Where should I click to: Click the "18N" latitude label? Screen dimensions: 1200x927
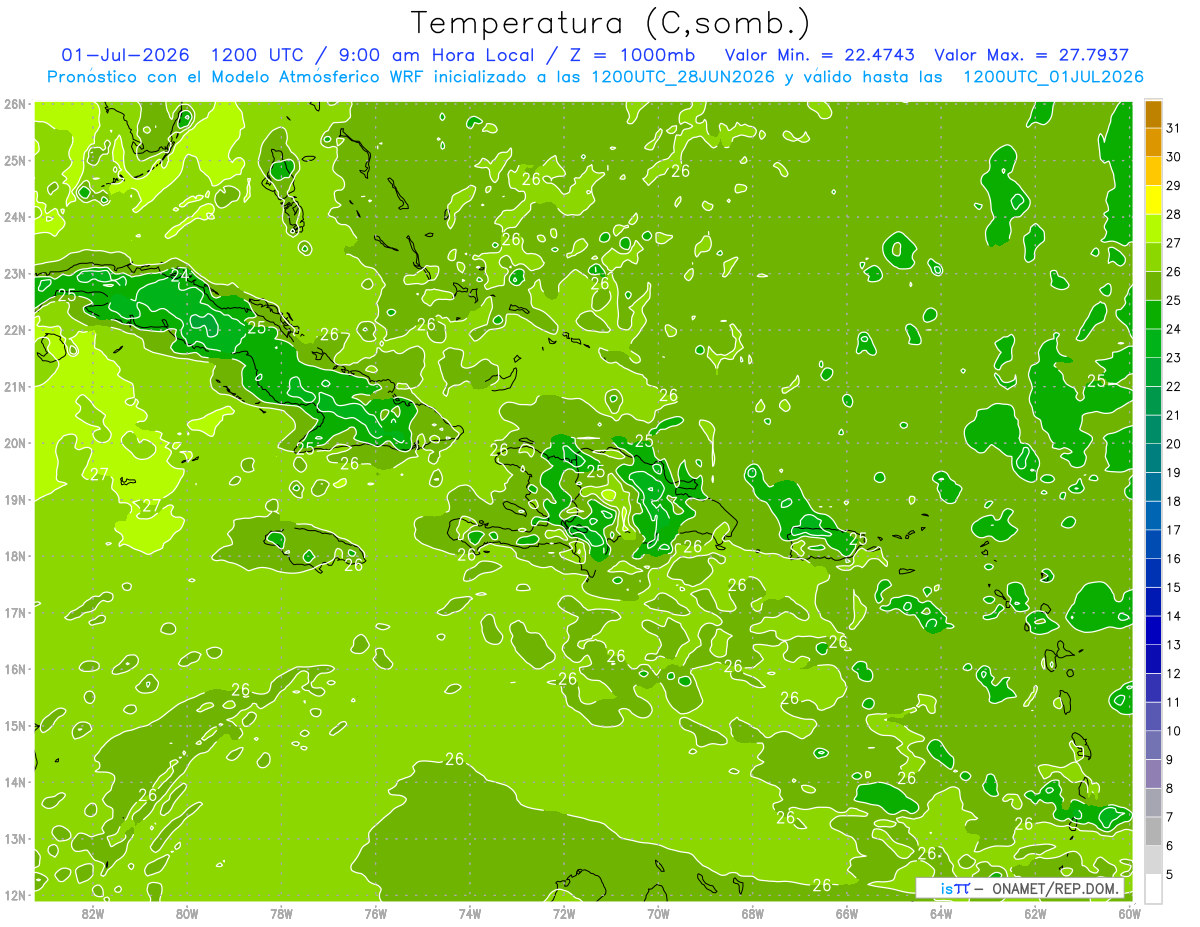click(x=15, y=556)
